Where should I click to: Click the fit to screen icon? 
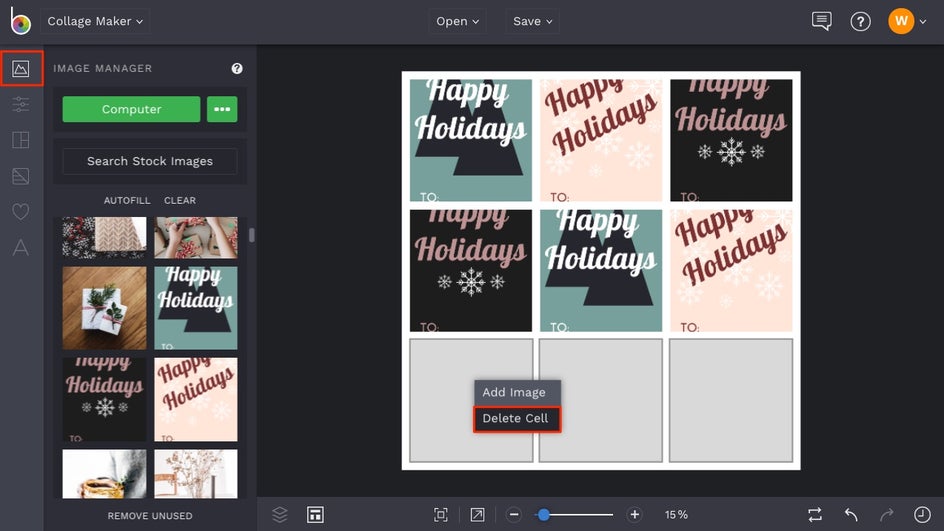coord(441,514)
